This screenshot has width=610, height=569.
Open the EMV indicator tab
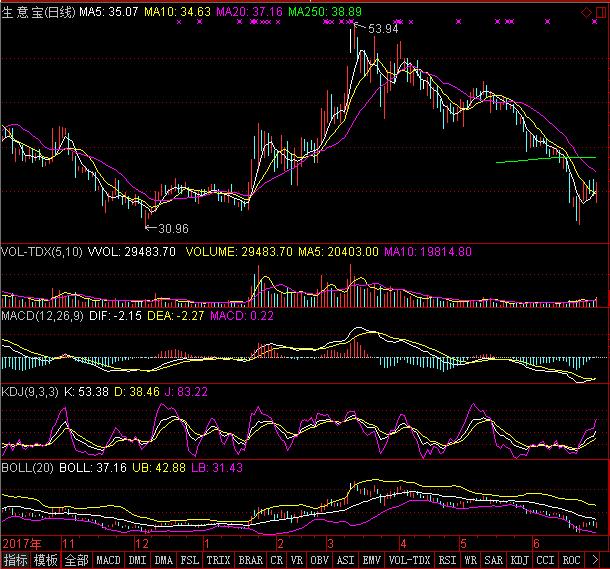pyautogui.click(x=372, y=560)
